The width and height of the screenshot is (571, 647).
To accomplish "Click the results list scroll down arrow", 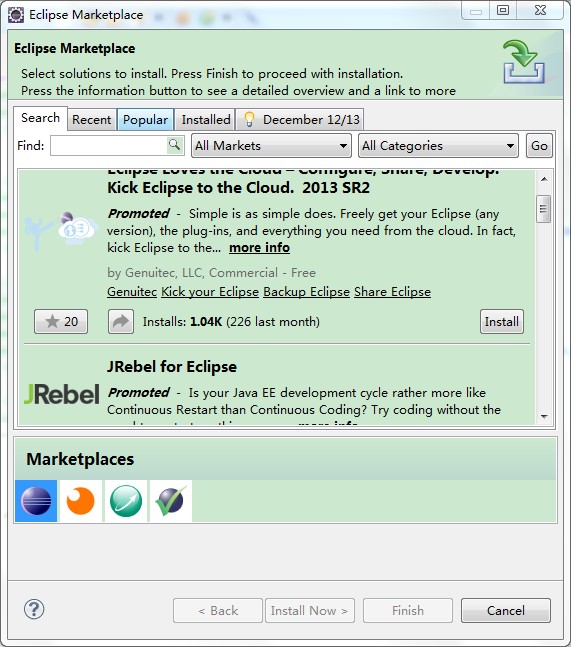I will click(544, 416).
